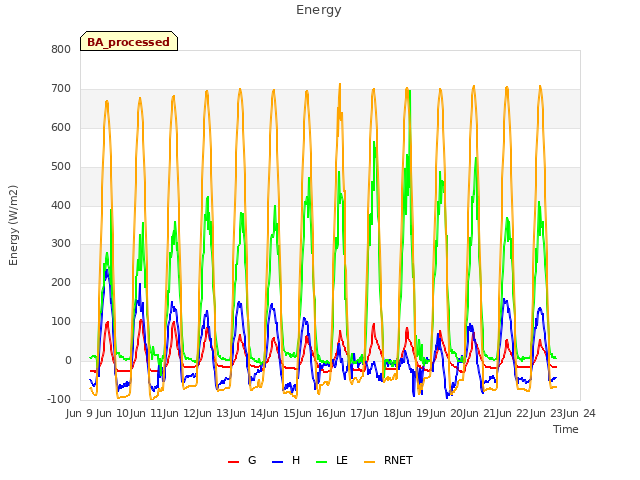Select the RNET legend label
The width and height of the screenshot is (640, 480).
(398, 460)
